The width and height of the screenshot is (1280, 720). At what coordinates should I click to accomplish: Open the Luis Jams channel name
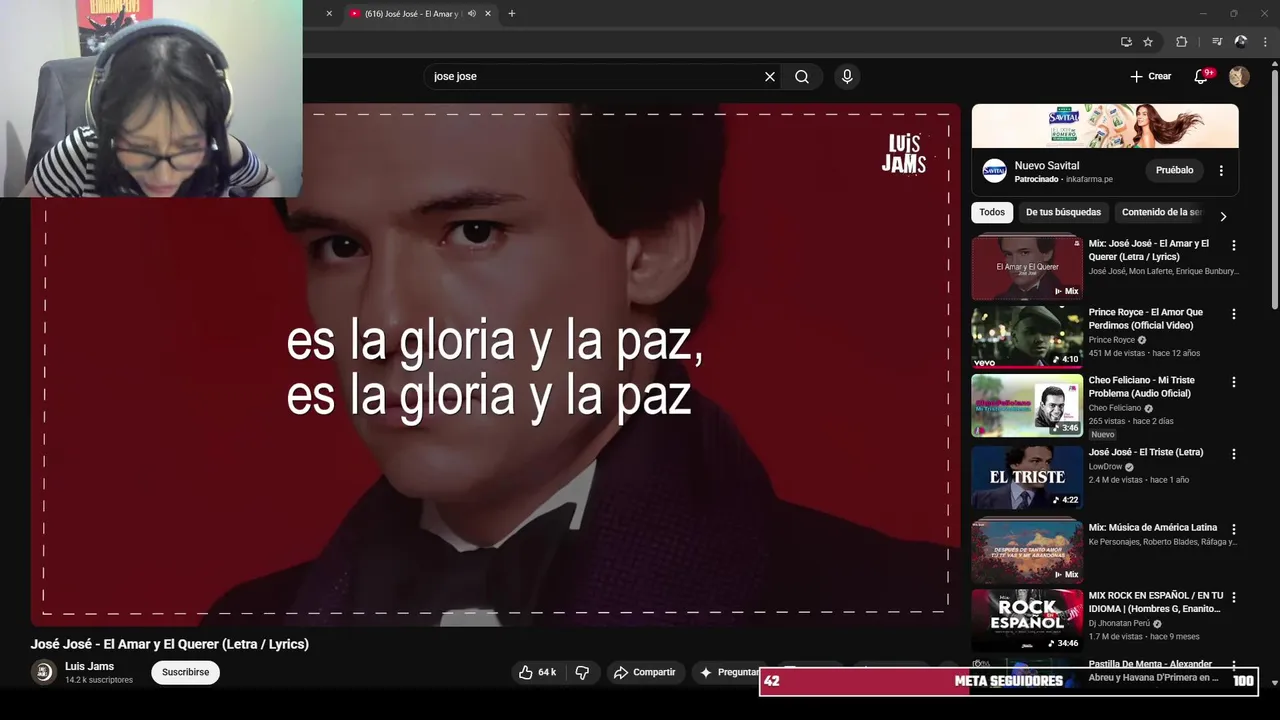(x=89, y=666)
